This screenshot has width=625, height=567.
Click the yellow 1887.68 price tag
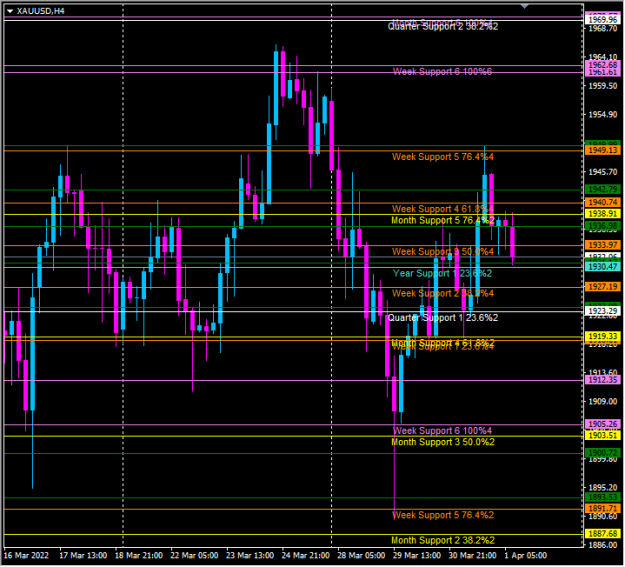pyautogui.click(x=603, y=534)
